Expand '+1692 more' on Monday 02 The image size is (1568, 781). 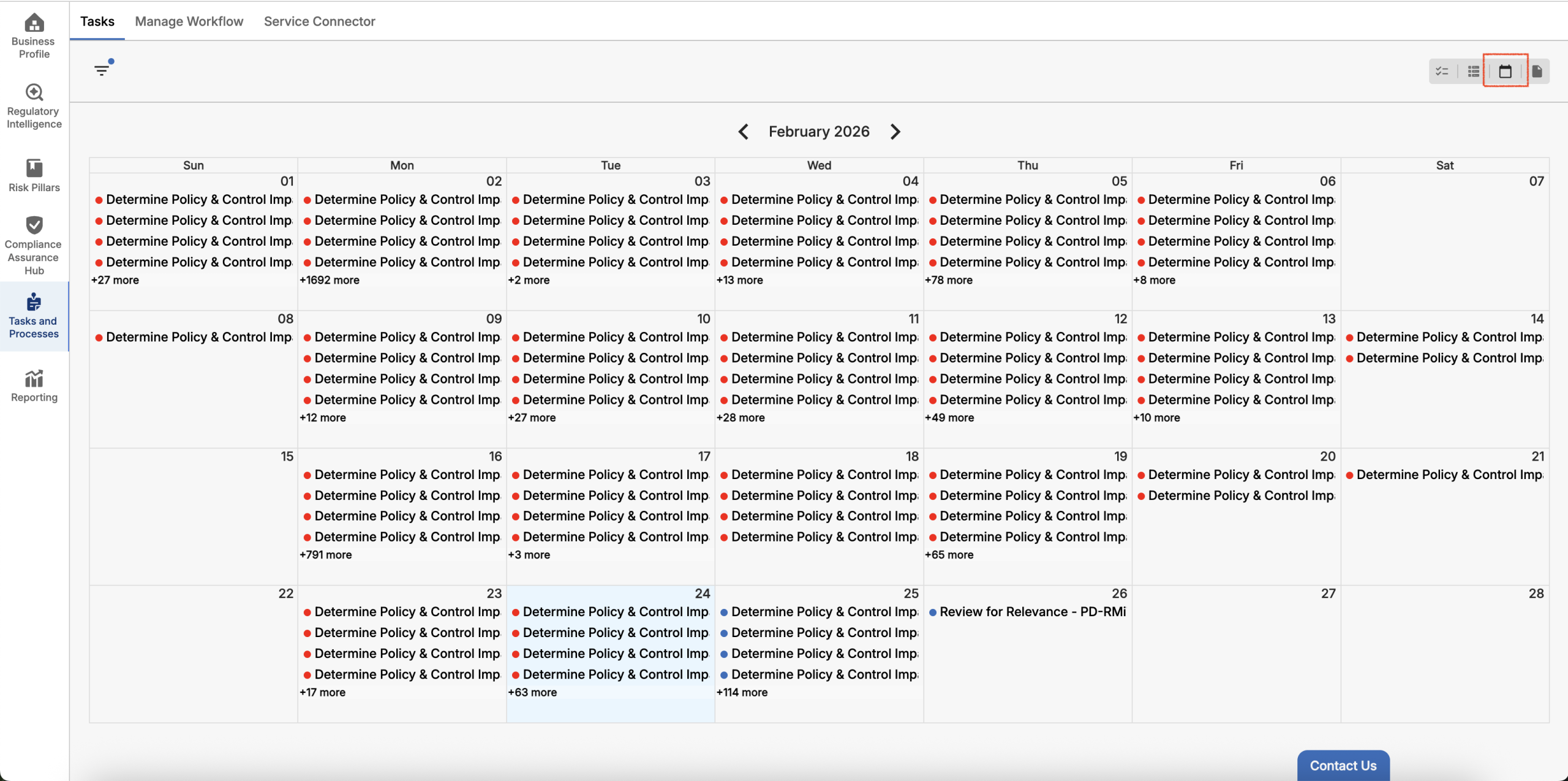330,280
